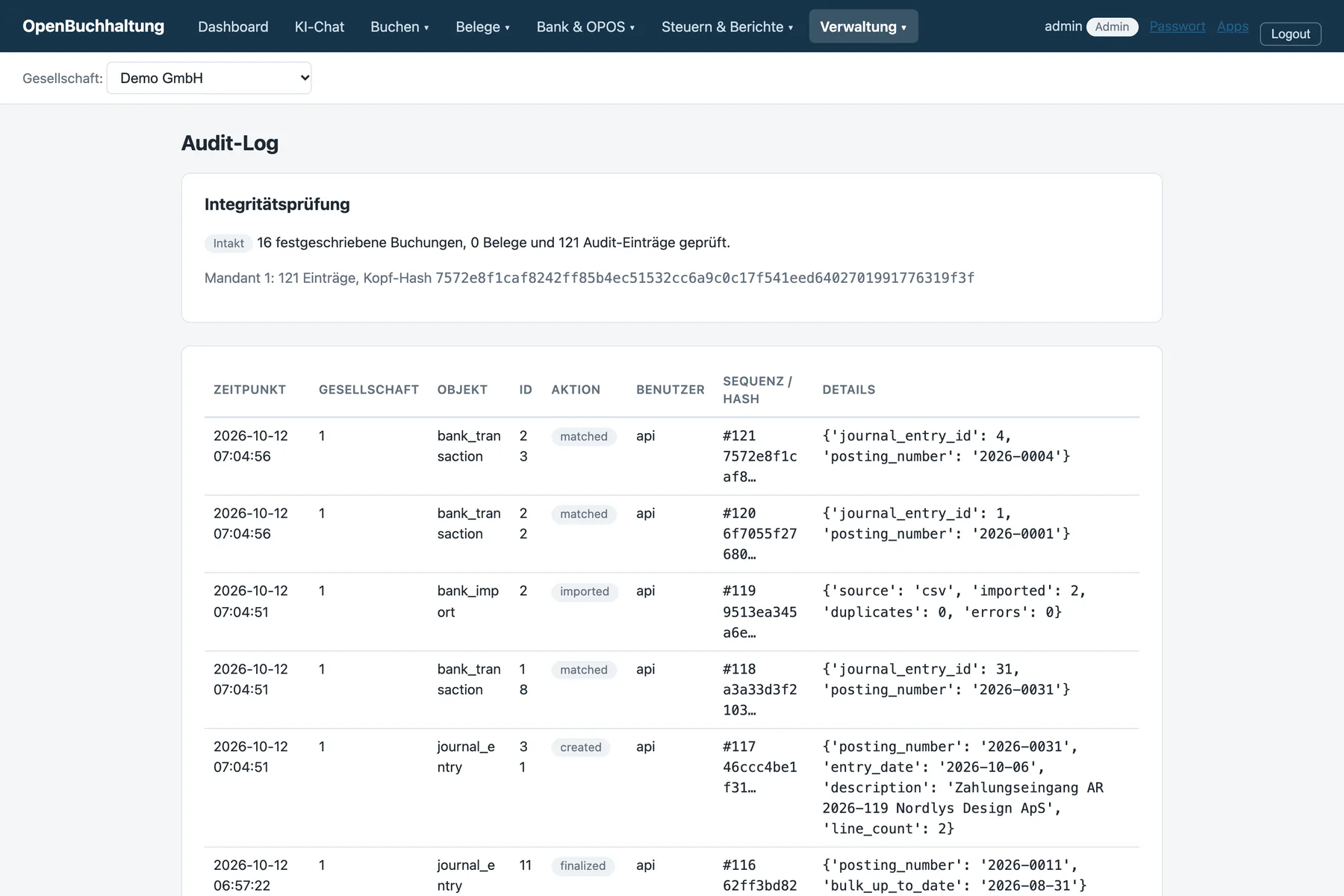Expand the Belege menu
Image resolution: width=1344 pixels, height=896 pixels.
(x=482, y=27)
